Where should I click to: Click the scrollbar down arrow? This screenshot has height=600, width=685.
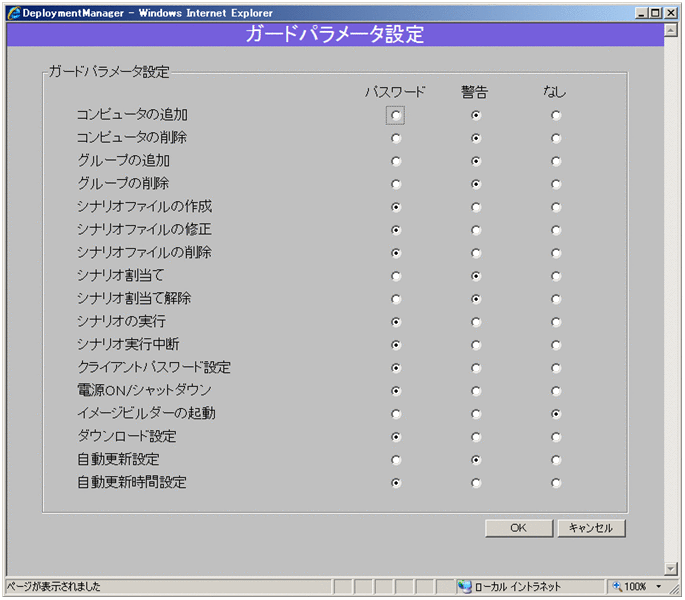(x=671, y=569)
